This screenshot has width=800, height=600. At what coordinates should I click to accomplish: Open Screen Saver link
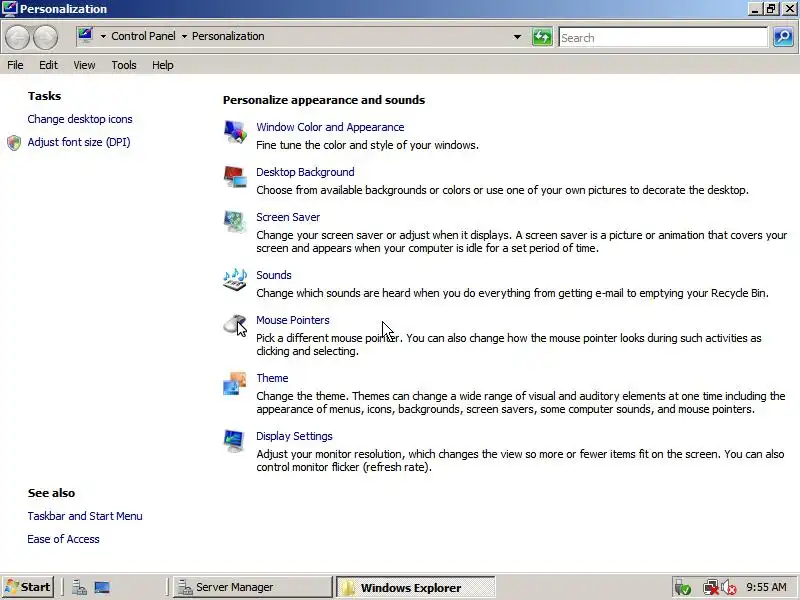(288, 217)
